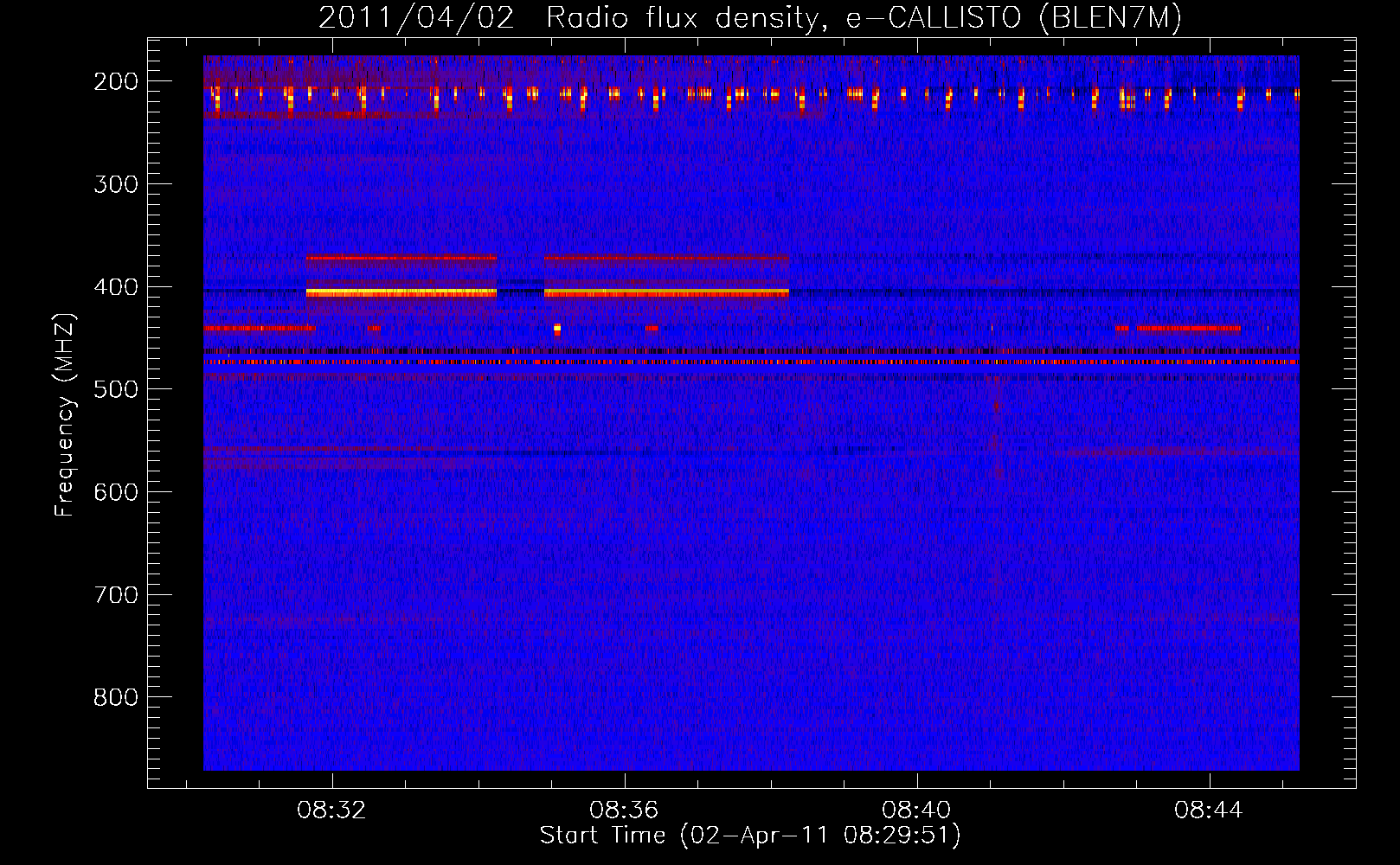Click the 200 frequency tick label
The image size is (1400, 865).
(x=116, y=81)
